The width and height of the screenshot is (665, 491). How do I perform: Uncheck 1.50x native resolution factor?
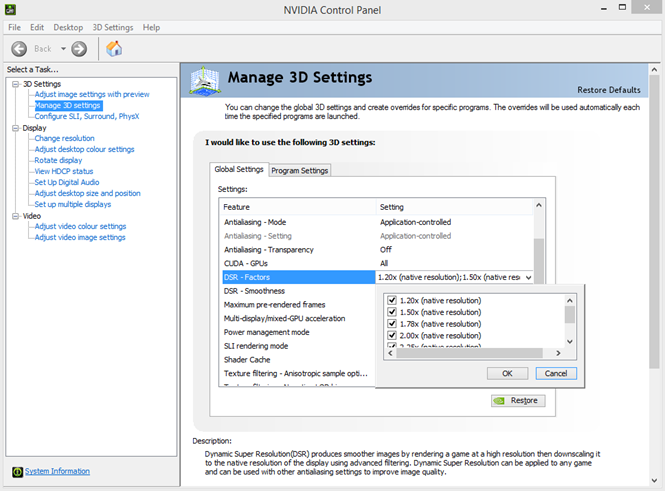pos(392,312)
